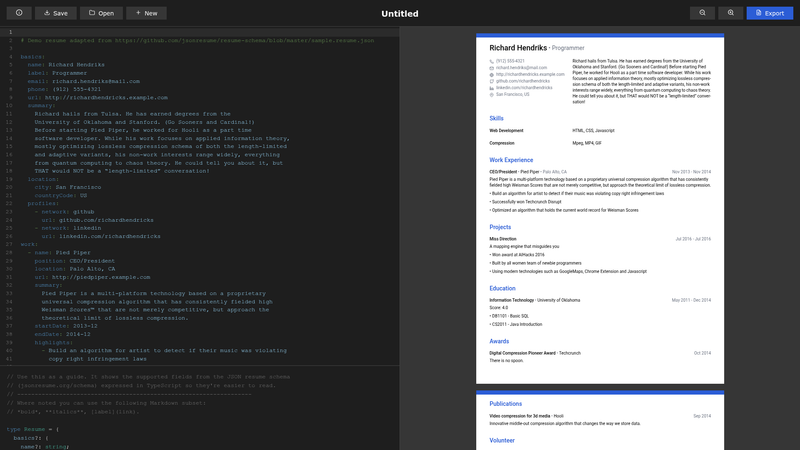800x450 pixels.
Task: Click the LinkedIn icon in preview
Action: pyautogui.click(x=491, y=88)
